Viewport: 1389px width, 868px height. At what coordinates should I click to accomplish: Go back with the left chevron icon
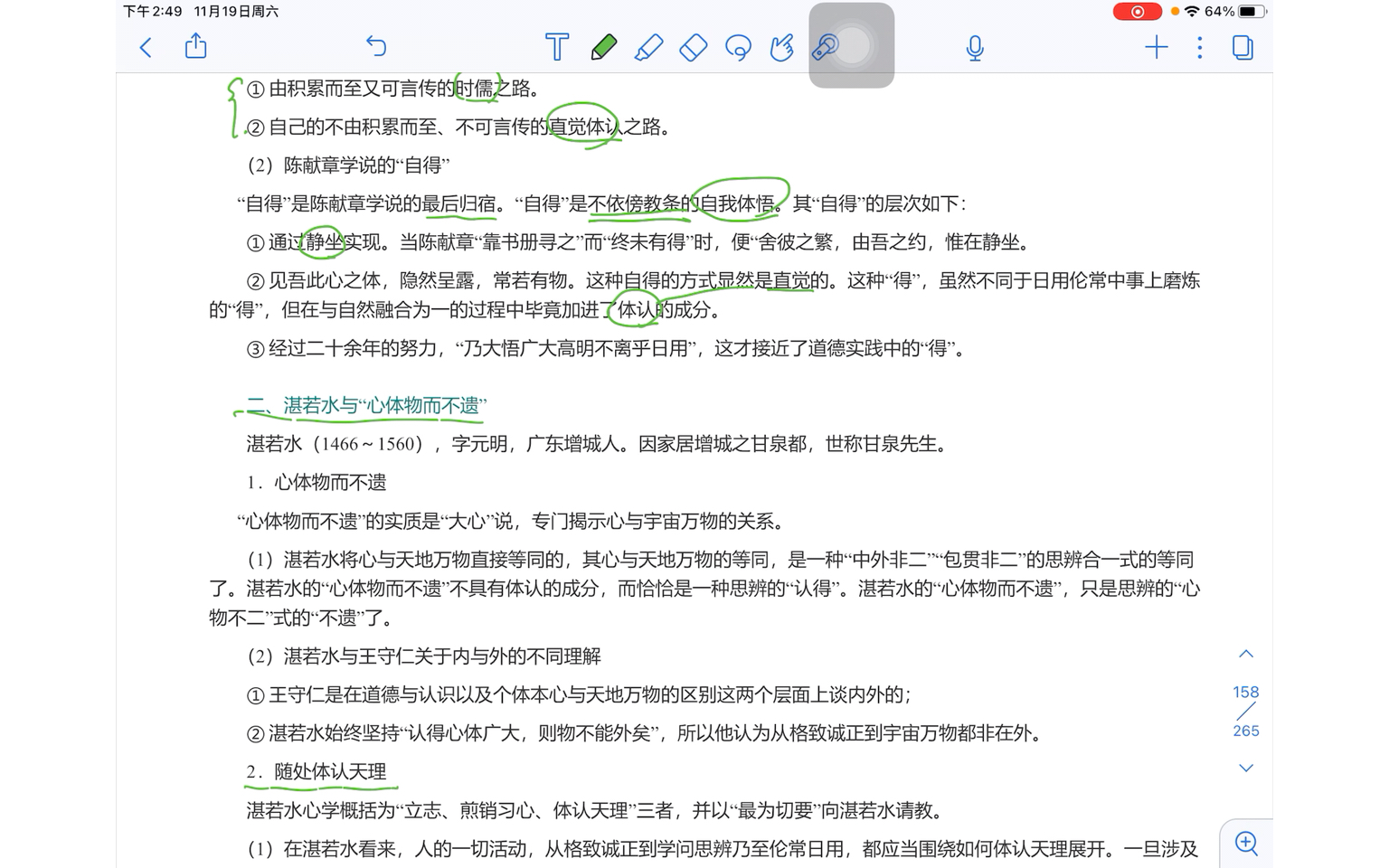pos(146,47)
